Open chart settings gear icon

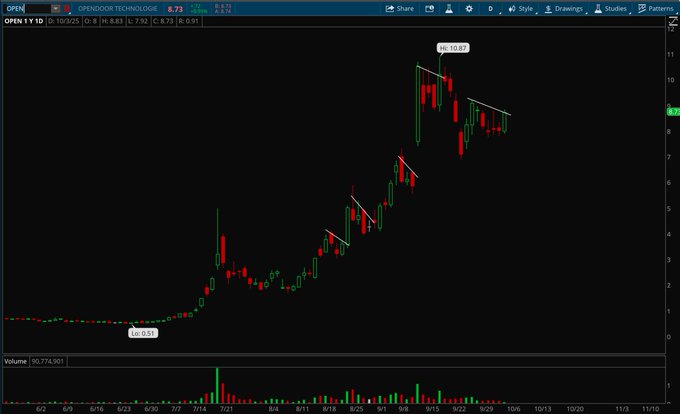[469, 9]
